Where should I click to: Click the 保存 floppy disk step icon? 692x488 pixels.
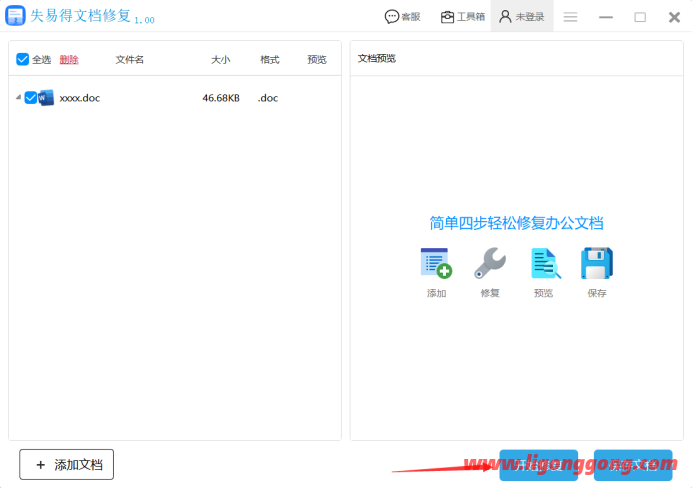pyautogui.click(x=597, y=263)
